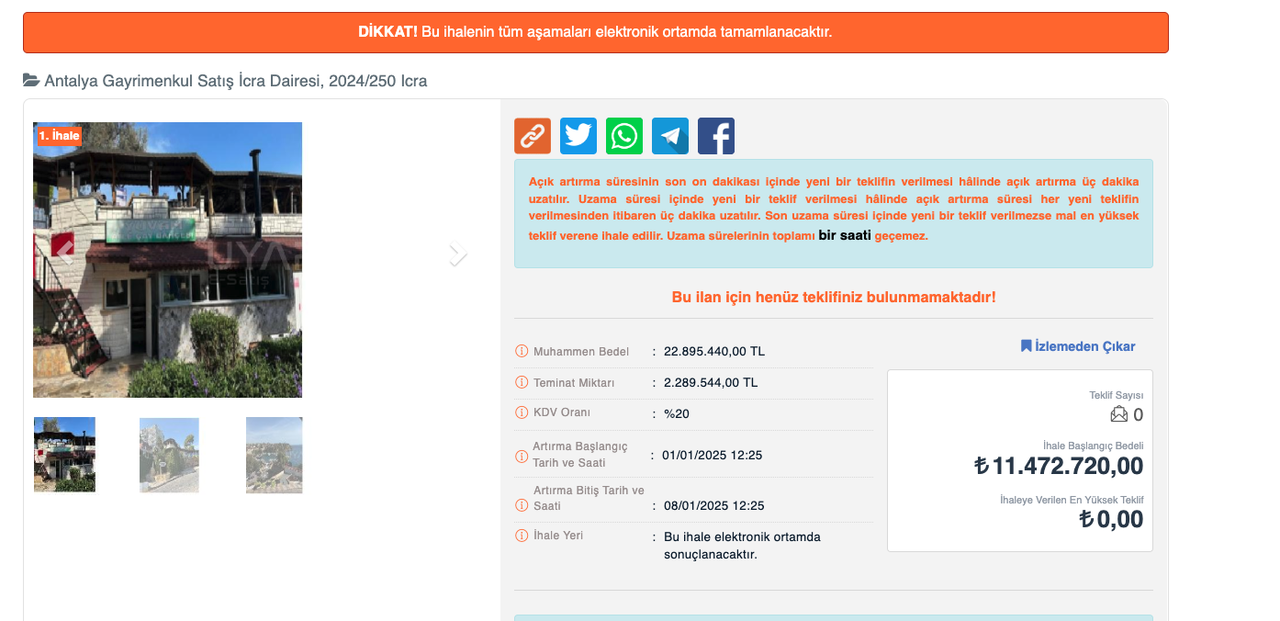
Task: Click the Muhammen Bedel label
Action: tap(581, 352)
